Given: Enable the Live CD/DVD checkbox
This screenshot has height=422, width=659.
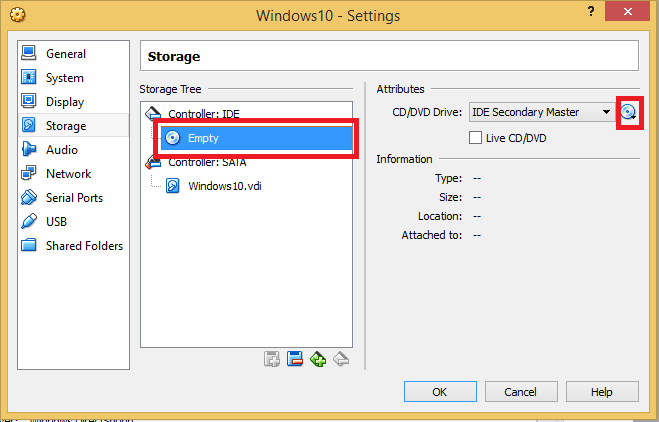Looking at the screenshot, I should coord(475,138).
